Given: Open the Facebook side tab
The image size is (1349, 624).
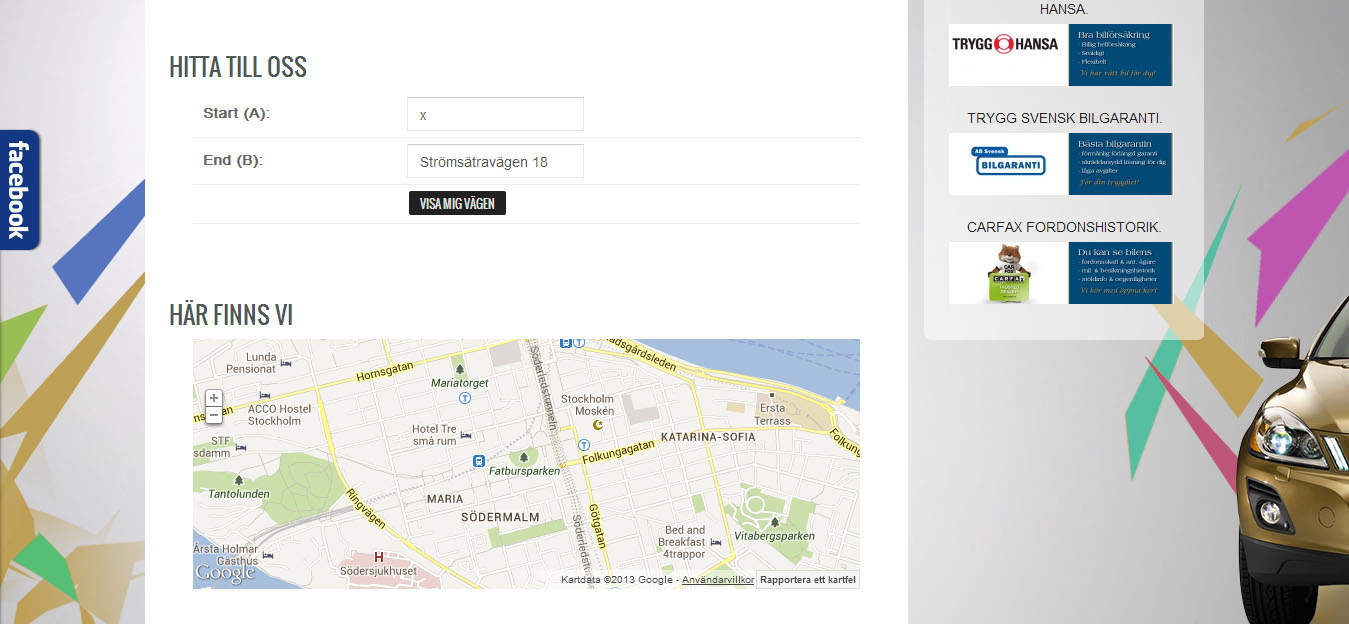Looking at the screenshot, I should [x=19, y=190].
